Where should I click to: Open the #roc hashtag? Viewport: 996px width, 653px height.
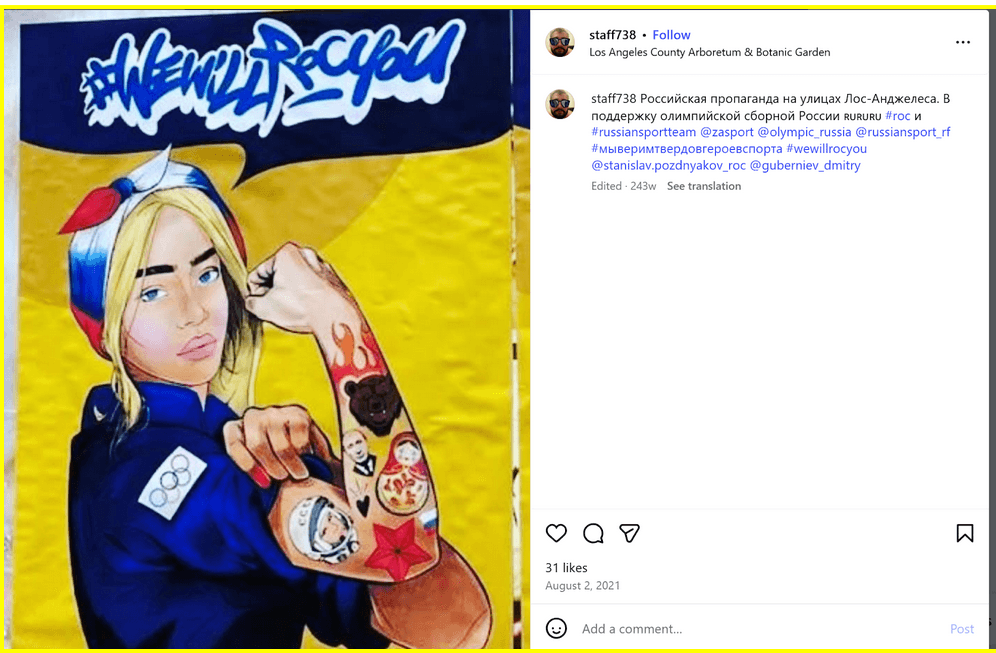(x=898, y=116)
